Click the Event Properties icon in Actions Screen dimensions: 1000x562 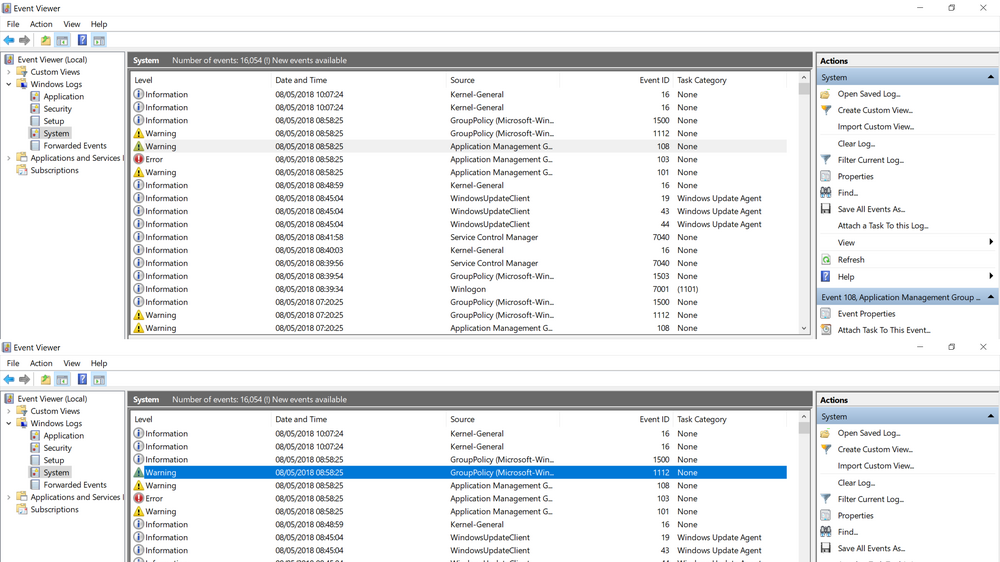point(826,313)
